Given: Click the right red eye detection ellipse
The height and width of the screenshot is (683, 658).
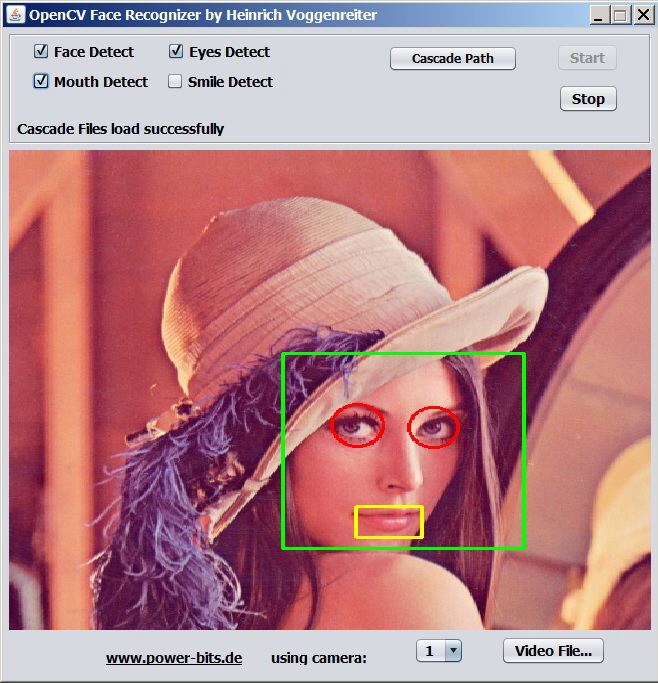Looking at the screenshot, I should (433, 427).
